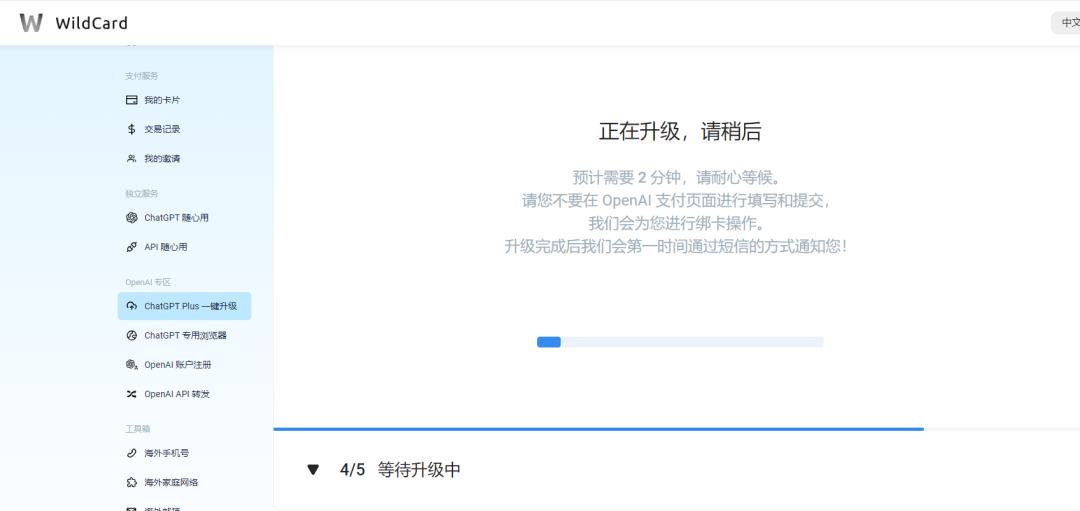The width and height of the screenshot is (1080, 511).
Task: Open 海外手机号 tool
Action: [x=166, y=453]
